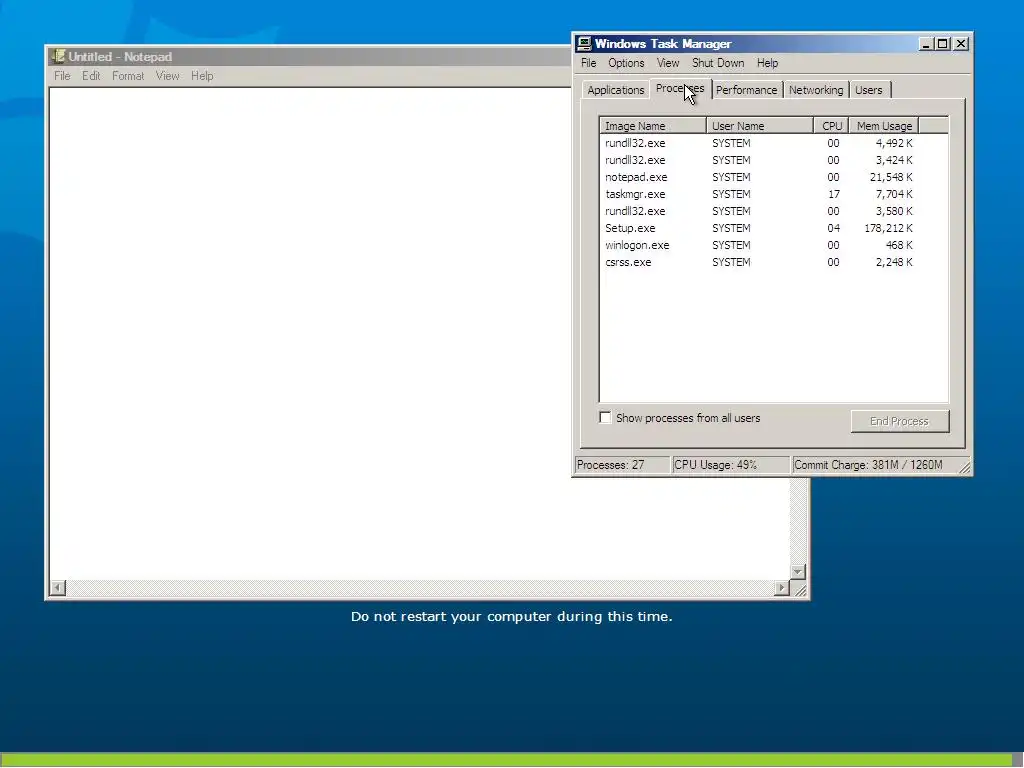Click Notepad horizontal scrollbar left arrow
This screenshot has width=1024, height=768.
pyautogui.click(x=58, y=588)
